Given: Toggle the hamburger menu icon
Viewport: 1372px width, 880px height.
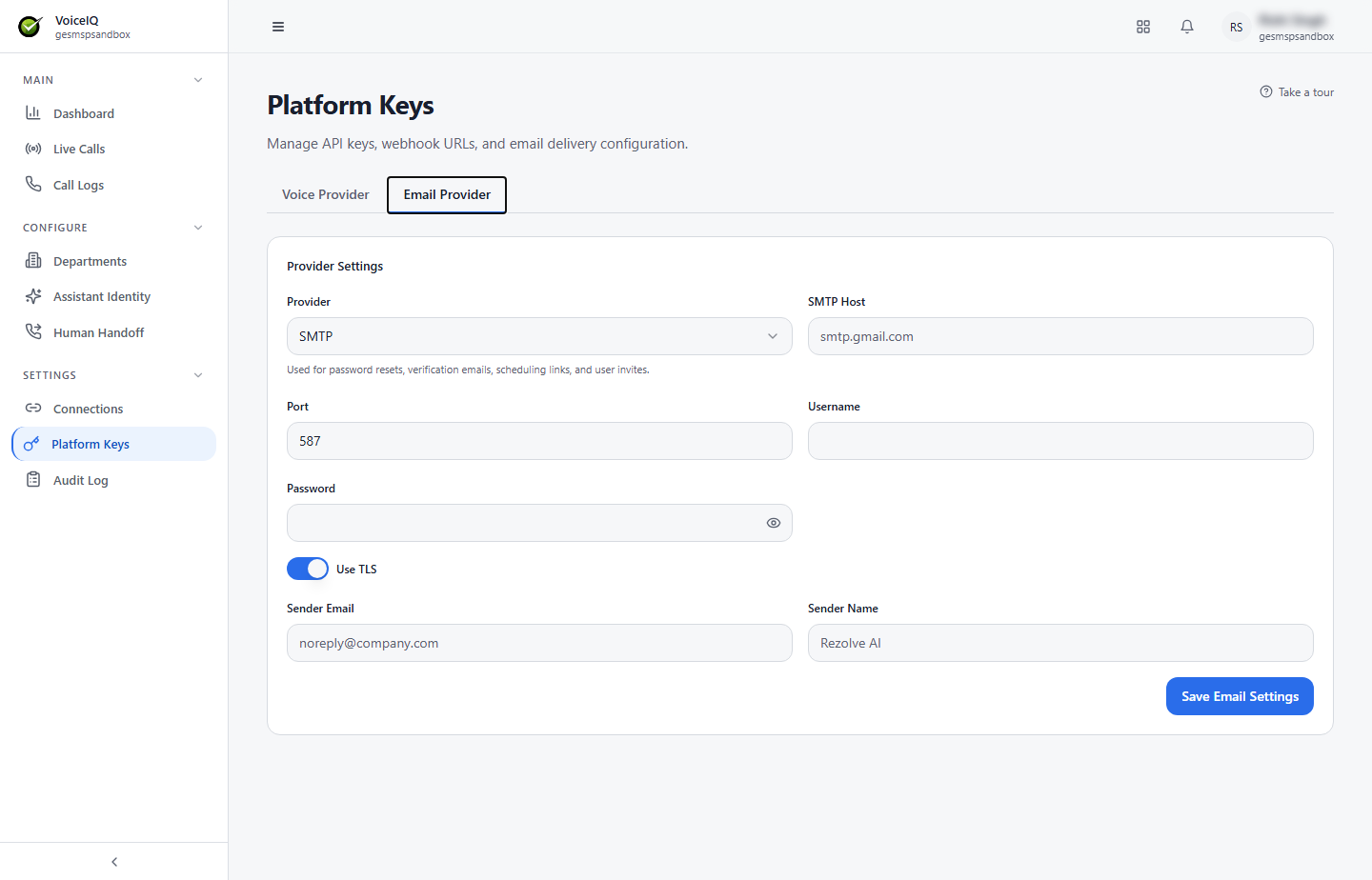Looking at the screenshot, I should [x=278, y=27].
